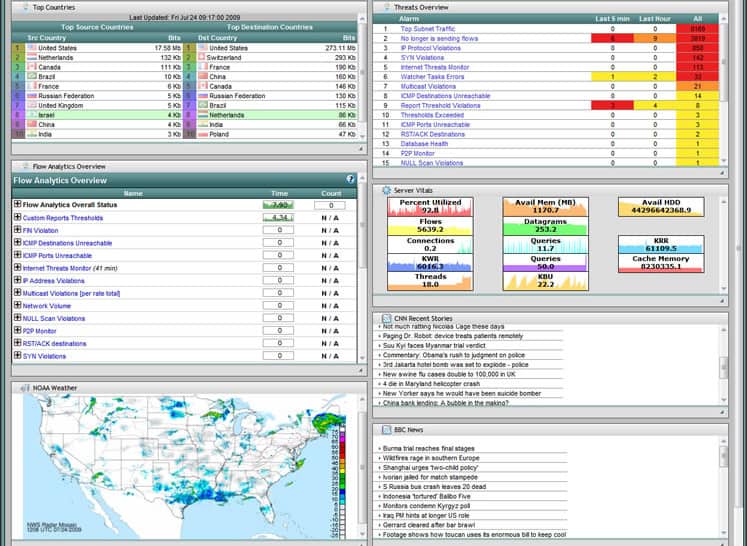This screenshot has width=747, height=546.
Task: Click the FIN Violation time value box
Action: pyautogui.click(x=278, y=230)
